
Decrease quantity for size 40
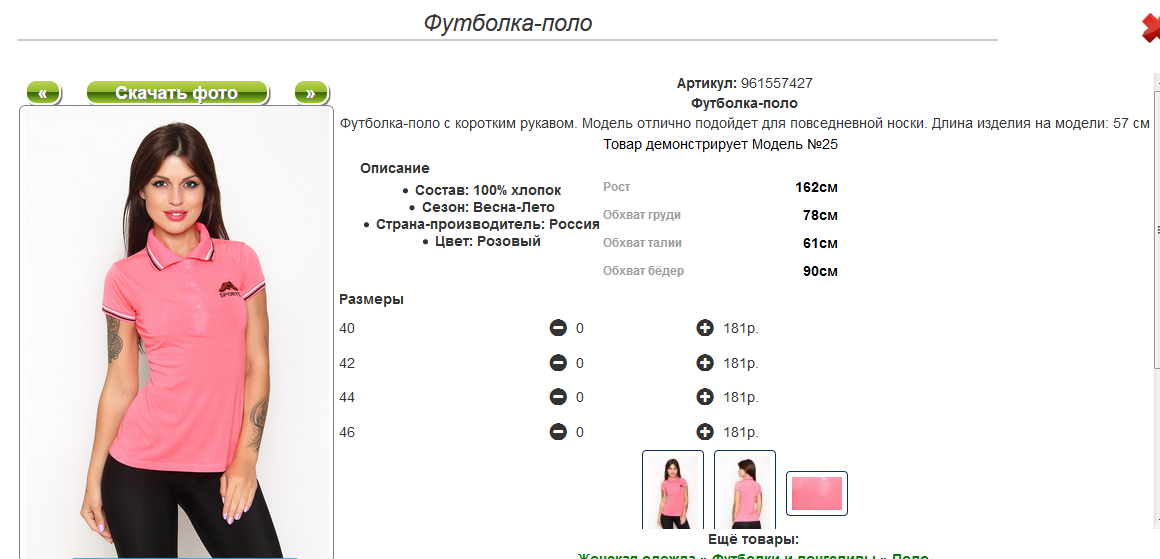(x=558, y=328)
